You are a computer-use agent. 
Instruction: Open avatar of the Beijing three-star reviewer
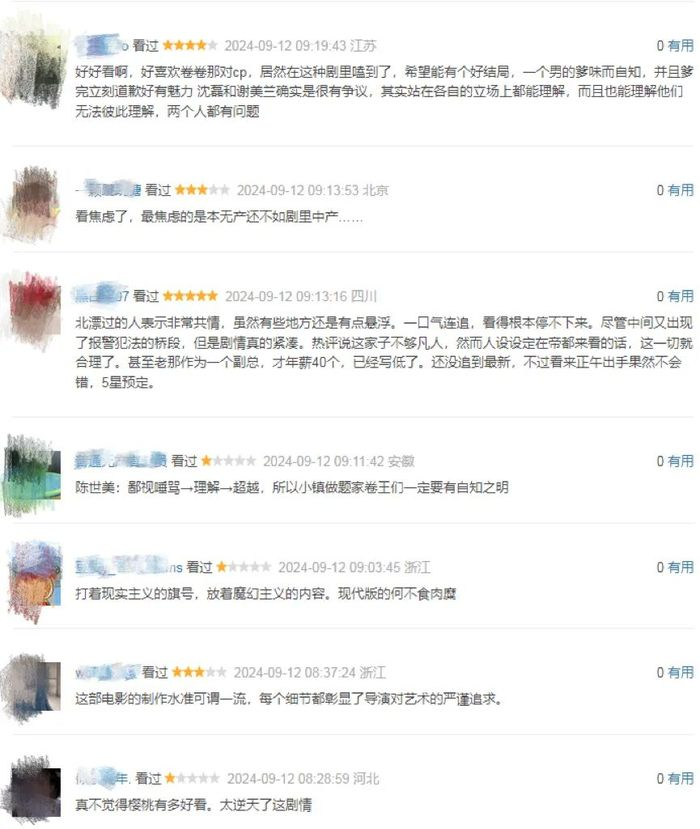33,204
